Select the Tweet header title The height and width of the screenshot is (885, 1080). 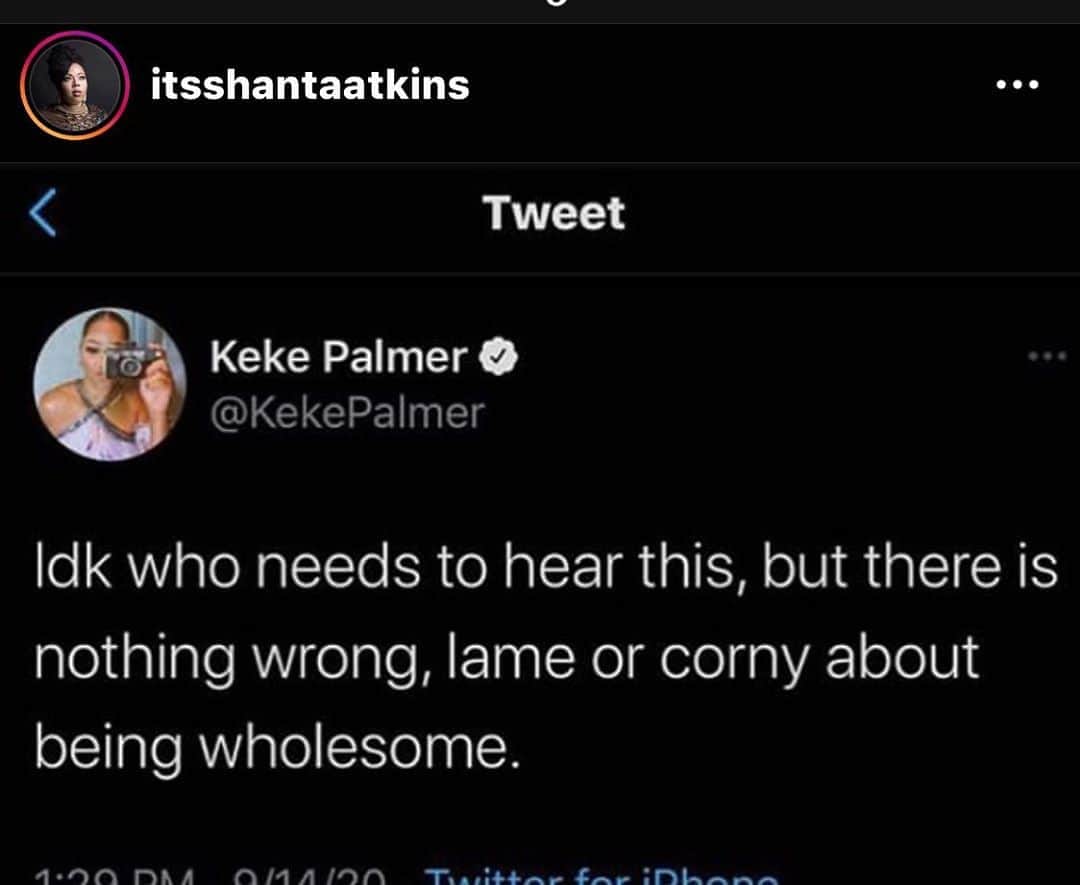tap(554, 213)
